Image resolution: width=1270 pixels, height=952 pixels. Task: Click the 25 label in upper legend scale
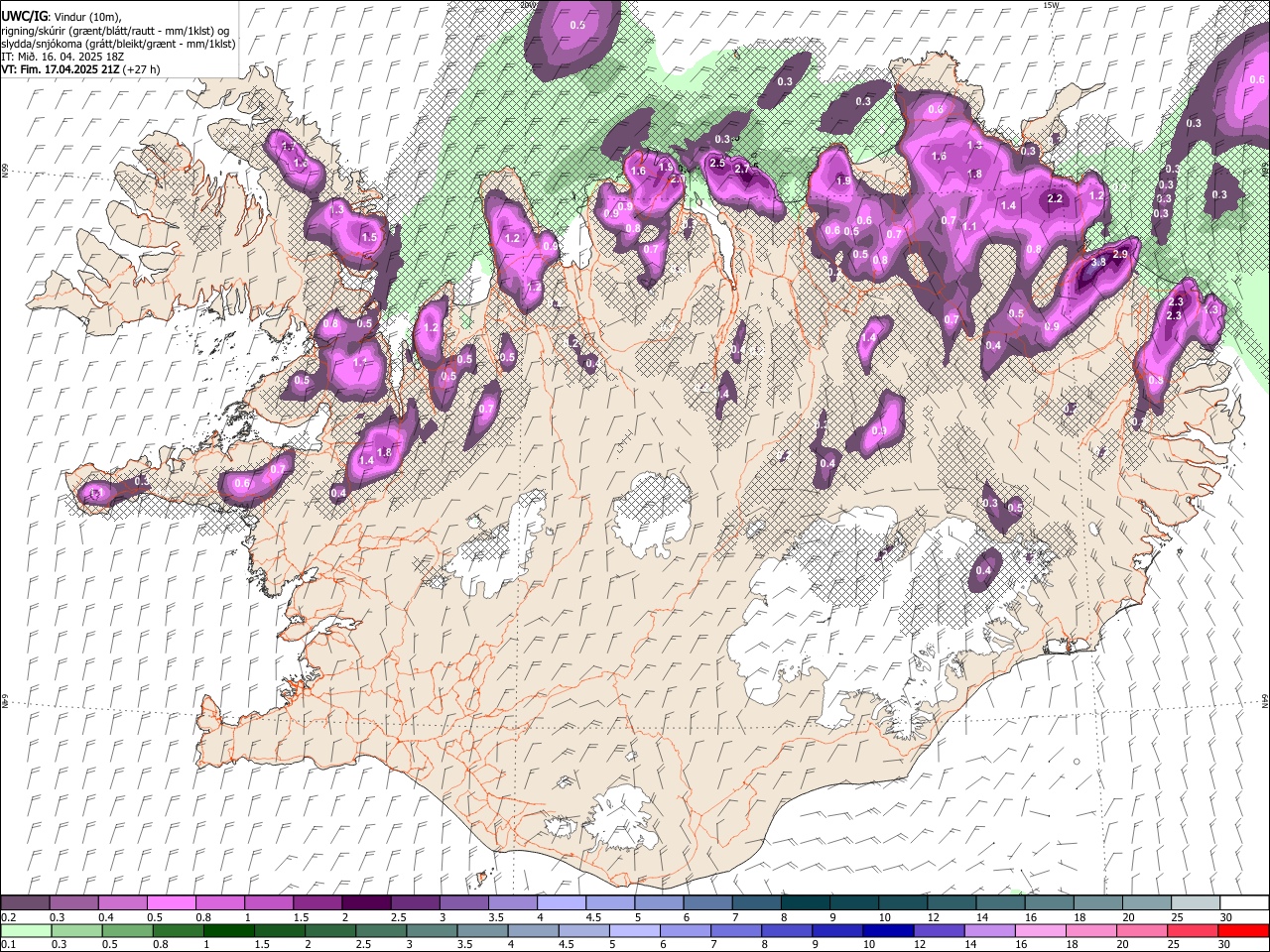pos(1177,917)
